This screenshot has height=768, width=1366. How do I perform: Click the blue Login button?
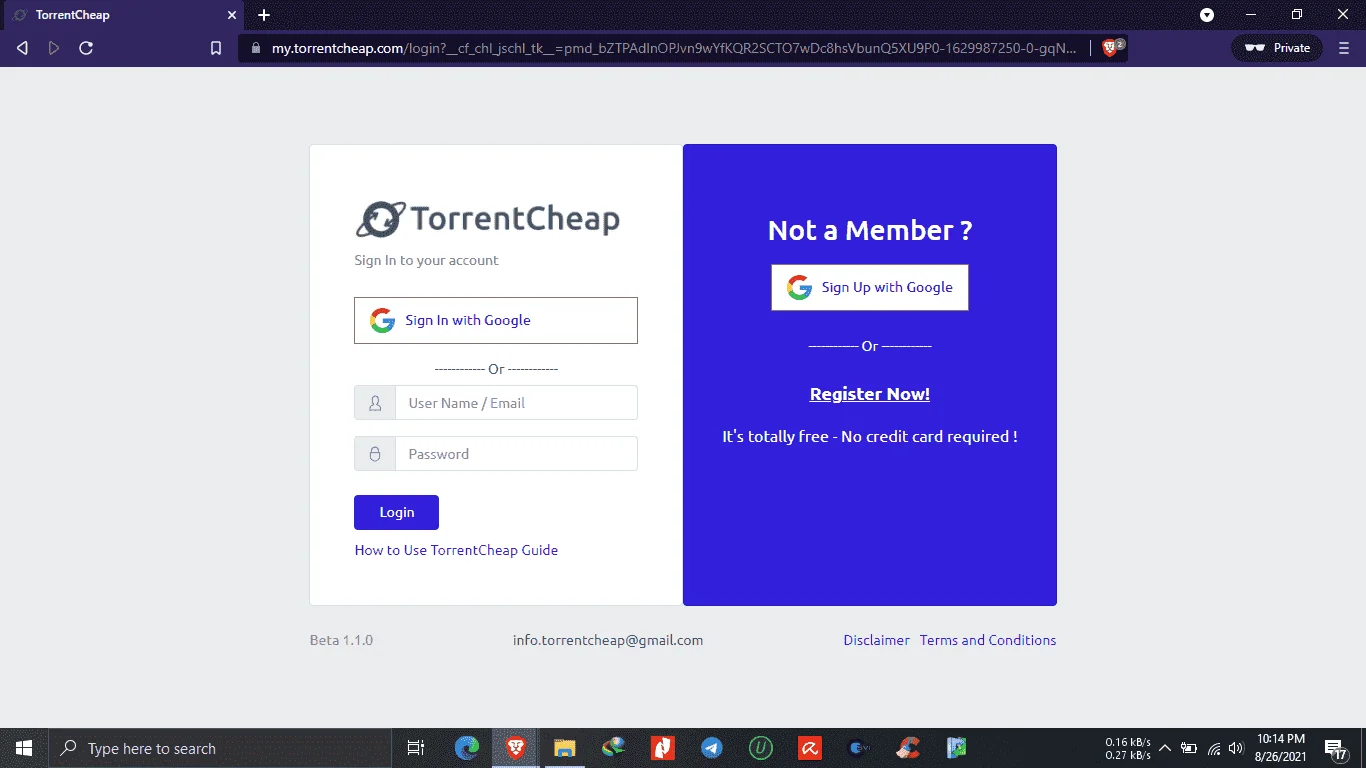396,512
